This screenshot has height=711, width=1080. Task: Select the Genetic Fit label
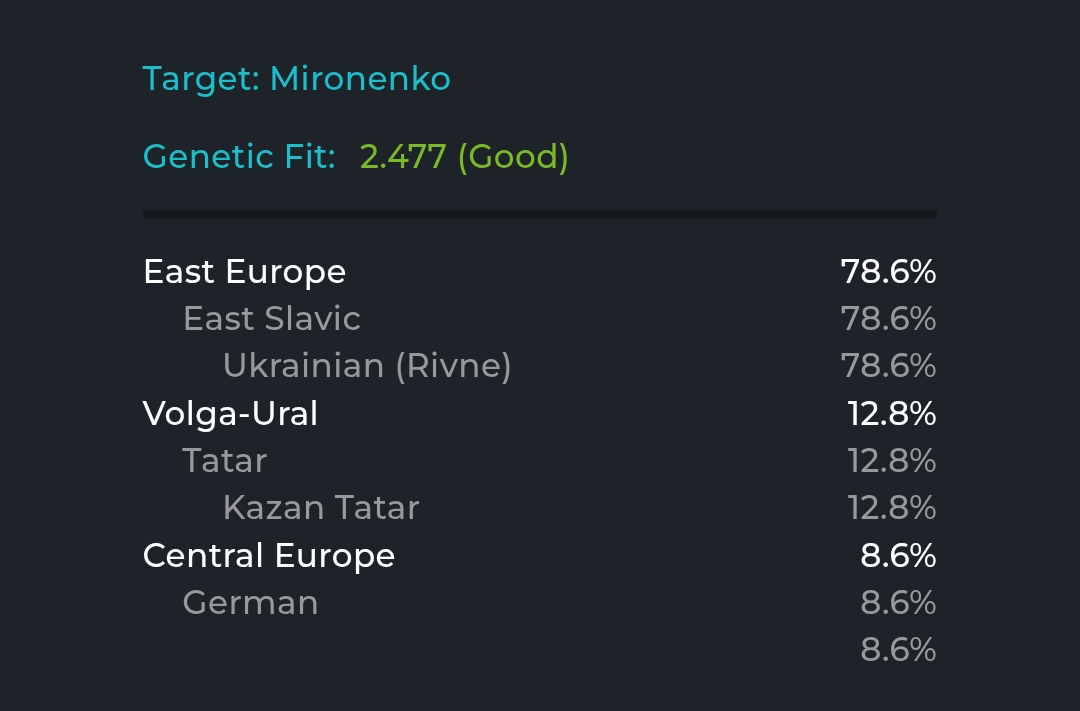coord(239,156)
